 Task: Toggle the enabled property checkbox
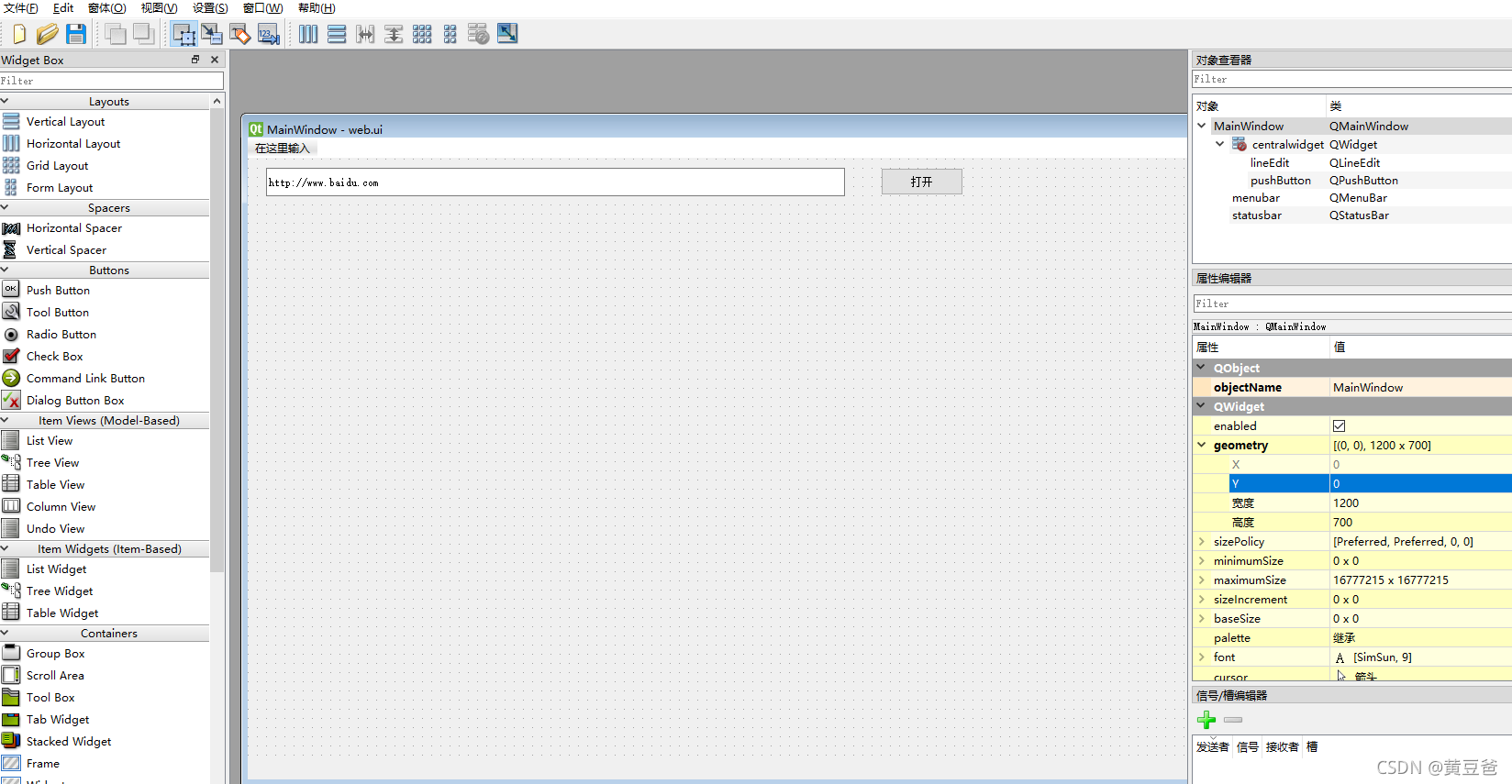[x=1339, y=425]
